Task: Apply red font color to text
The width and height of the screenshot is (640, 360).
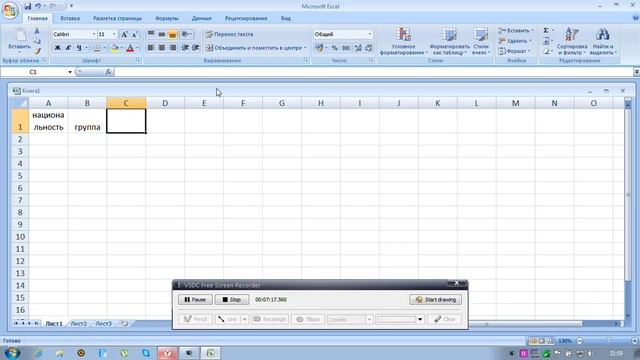Action: pyautogui.click(x=130, y=48)
